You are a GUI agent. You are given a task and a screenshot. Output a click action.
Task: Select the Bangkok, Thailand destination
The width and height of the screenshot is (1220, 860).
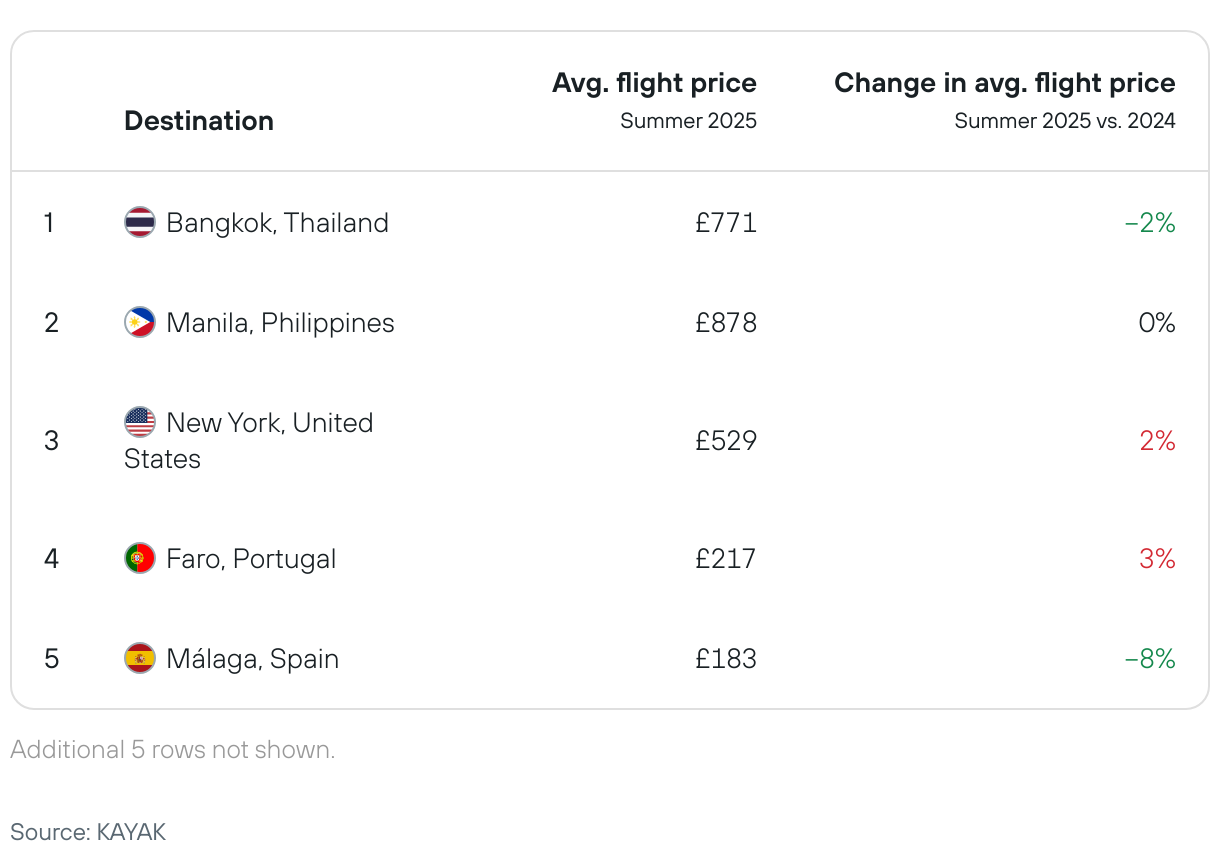point(277,222)
